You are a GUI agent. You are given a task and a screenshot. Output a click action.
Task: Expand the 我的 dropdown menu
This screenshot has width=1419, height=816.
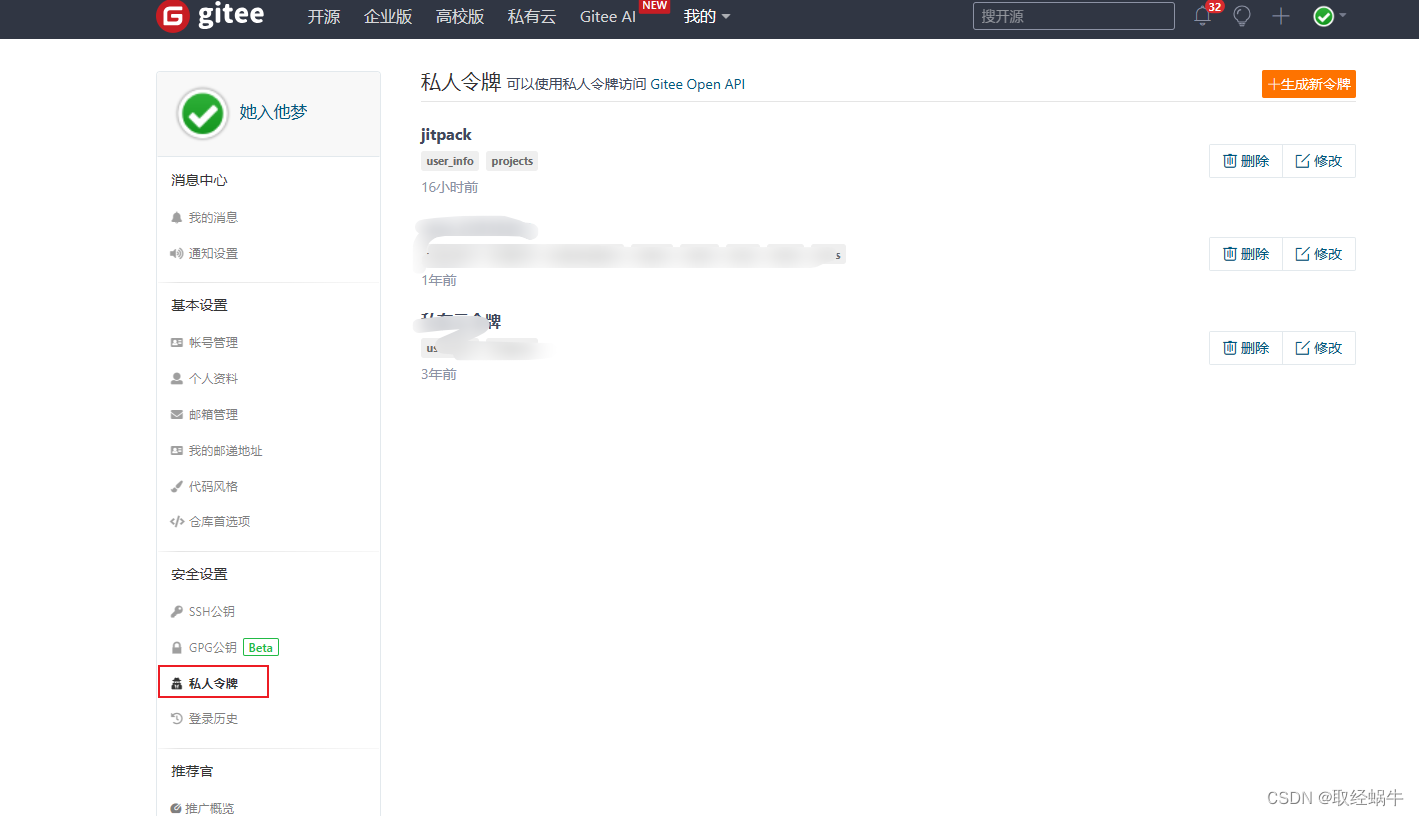point(707,16)
